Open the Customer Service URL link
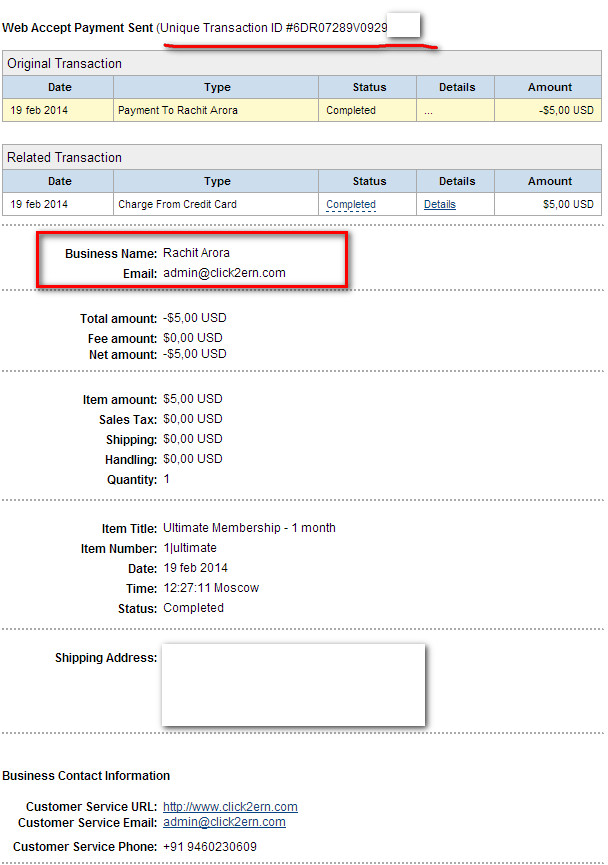The image size is (608, 865). [230, 807]
